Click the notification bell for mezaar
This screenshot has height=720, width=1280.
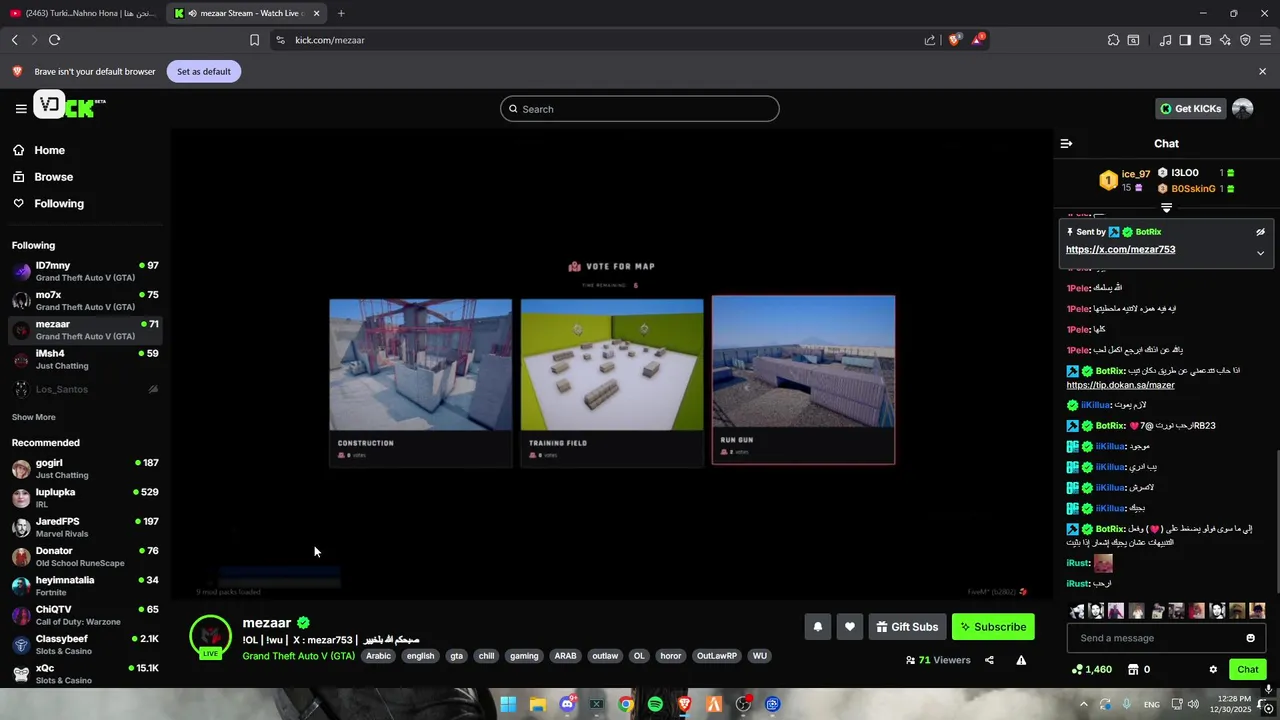[817, 627]
